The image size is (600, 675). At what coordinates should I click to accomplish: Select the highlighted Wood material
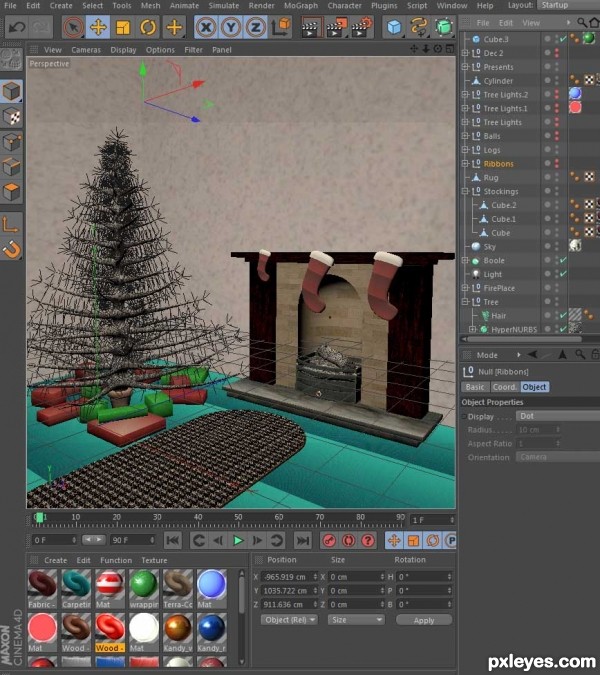[x=110, y=632]
